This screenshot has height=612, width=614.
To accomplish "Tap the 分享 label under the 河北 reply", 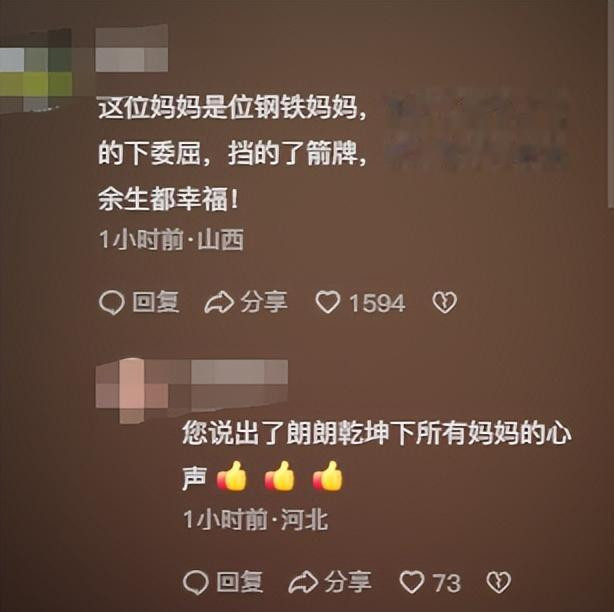I will pyautogui.click(x=348, y=582).
